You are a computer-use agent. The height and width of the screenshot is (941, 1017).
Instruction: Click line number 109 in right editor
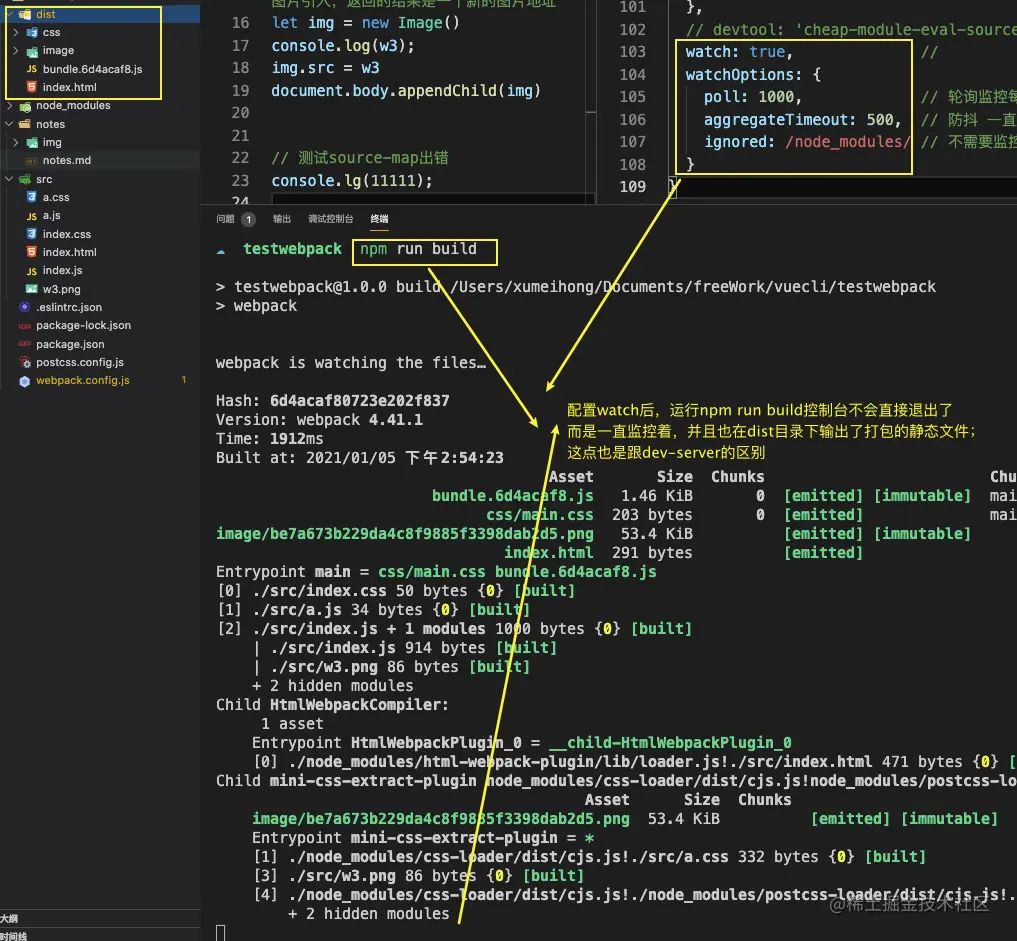click(632, 187)
